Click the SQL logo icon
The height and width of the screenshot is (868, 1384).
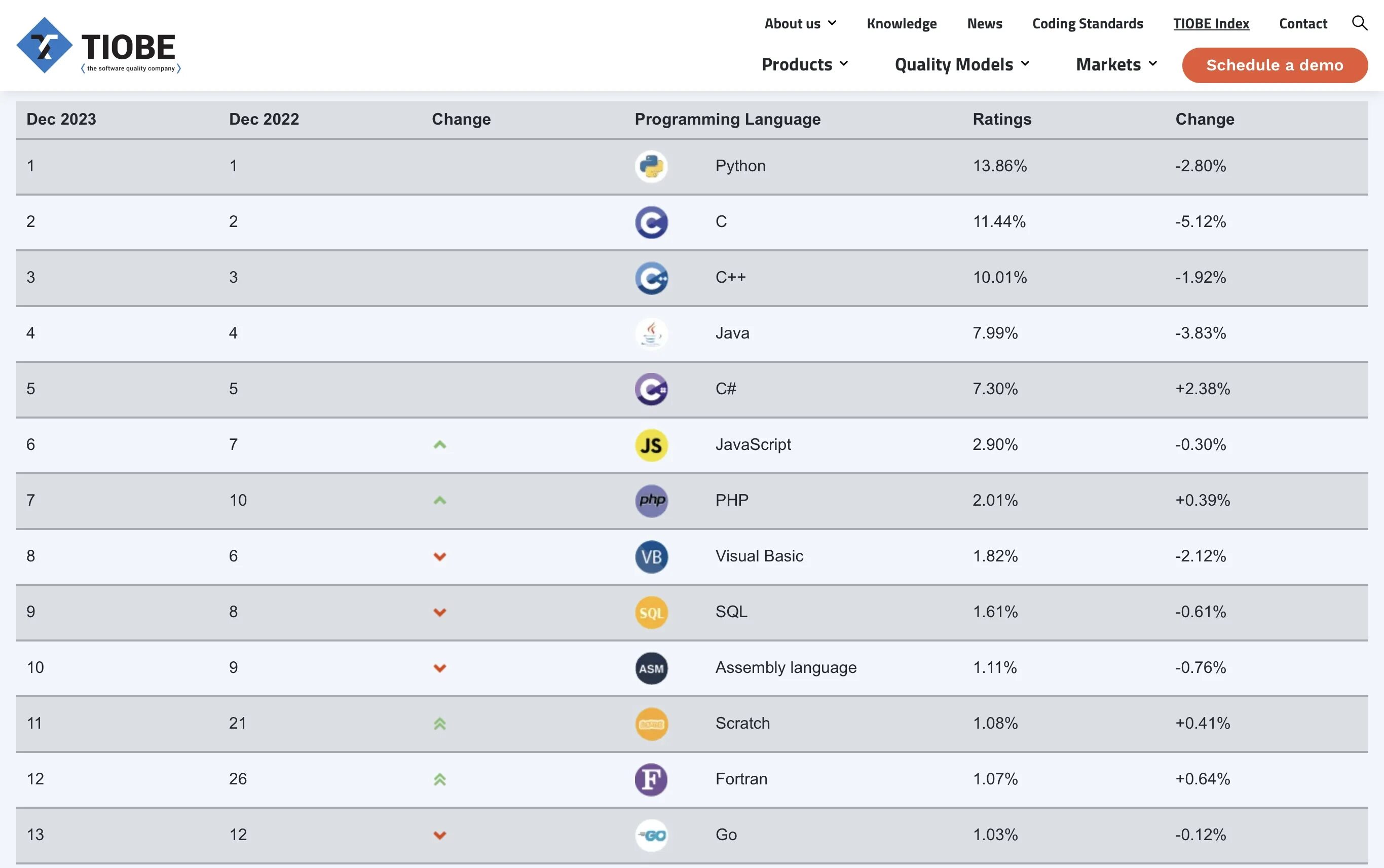(x=651, y=612)
